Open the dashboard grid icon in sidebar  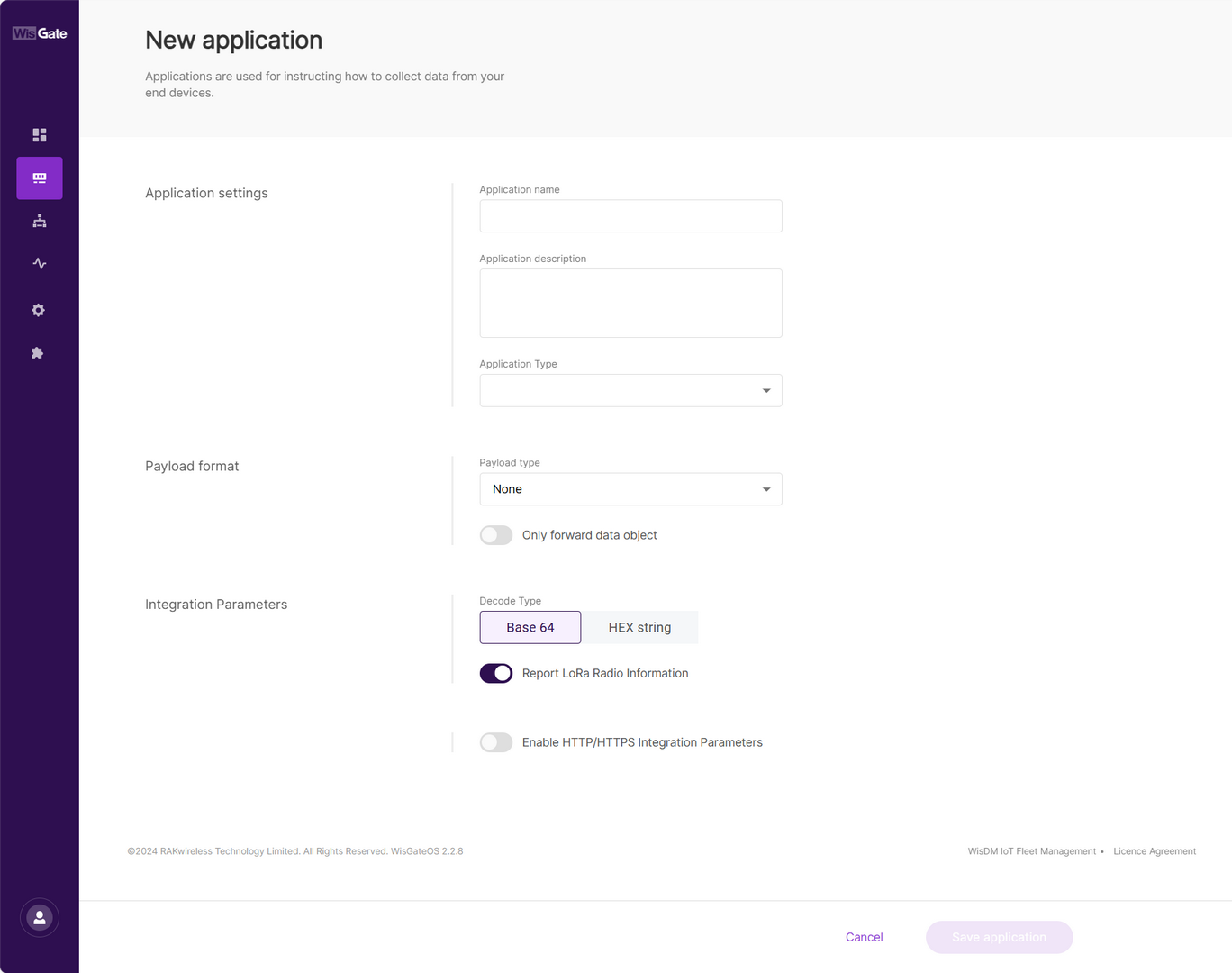40,135
